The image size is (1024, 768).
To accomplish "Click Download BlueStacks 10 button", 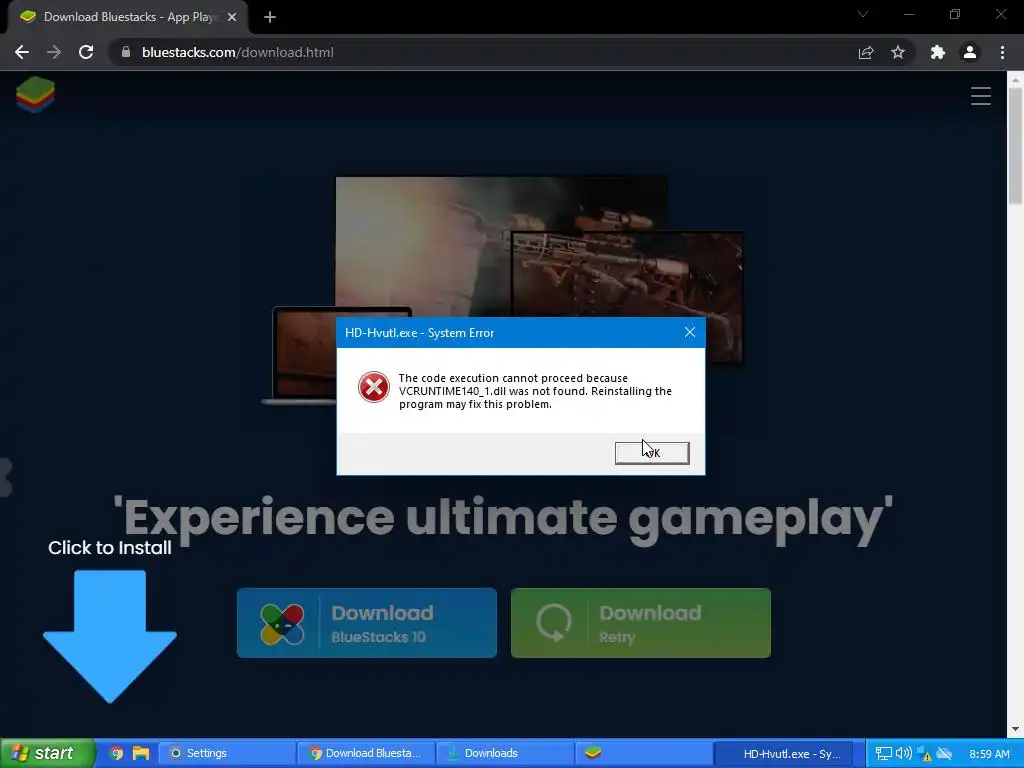I will (366, 623).
